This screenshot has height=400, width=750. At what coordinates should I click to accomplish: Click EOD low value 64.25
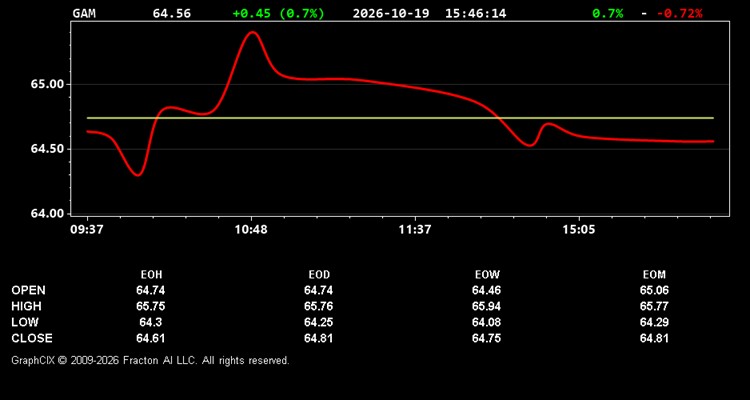tap(319, 322)
